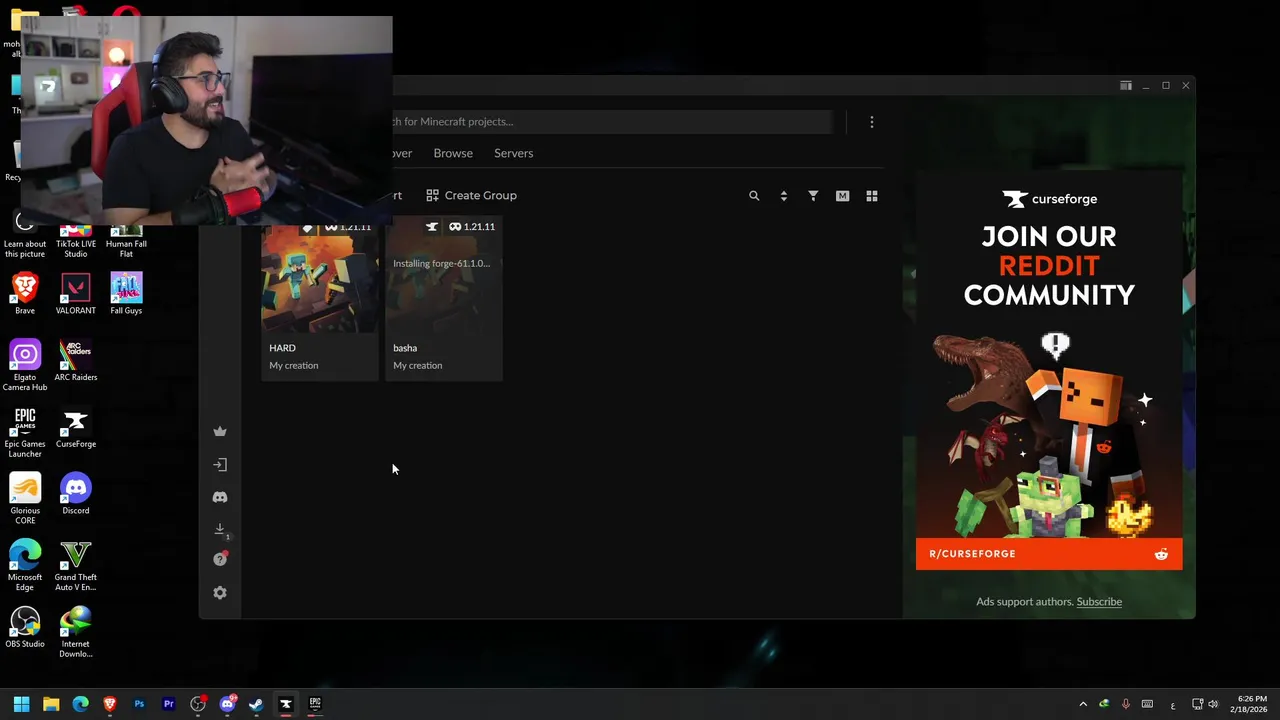Image resolution: width=1280 pixels, height=720 pixels.
Task: Toggle the M modded filter icon
Action: pyautogui.click(x=842, y=196)
